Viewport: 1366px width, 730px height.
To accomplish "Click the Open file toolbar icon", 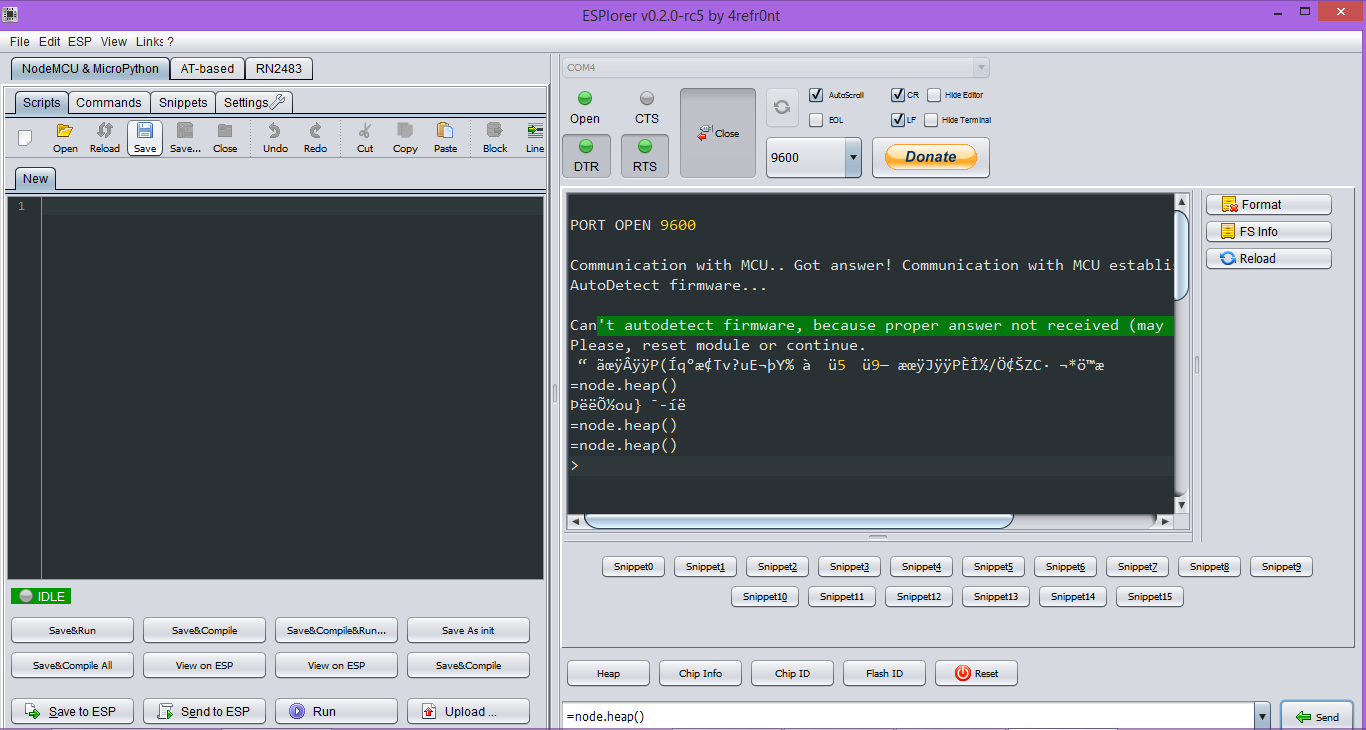I will tap(65, 137).
